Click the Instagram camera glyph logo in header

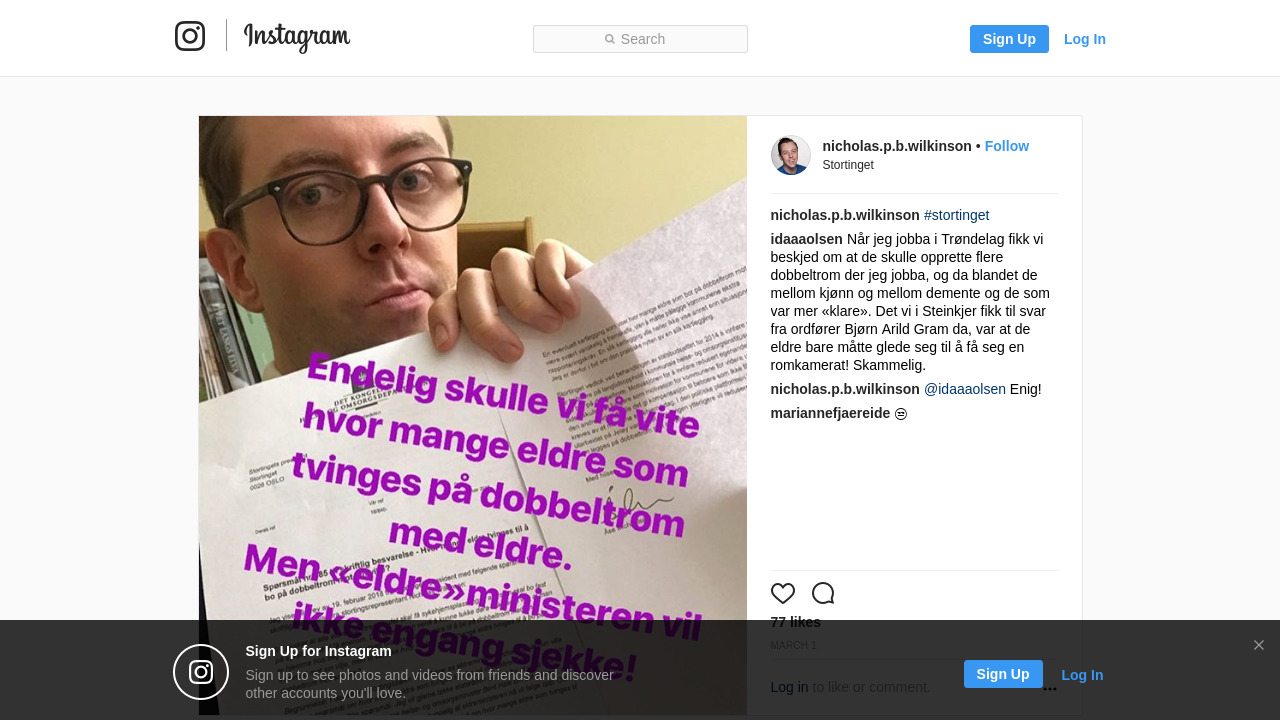pyautogui.click(x=190, y=36)
